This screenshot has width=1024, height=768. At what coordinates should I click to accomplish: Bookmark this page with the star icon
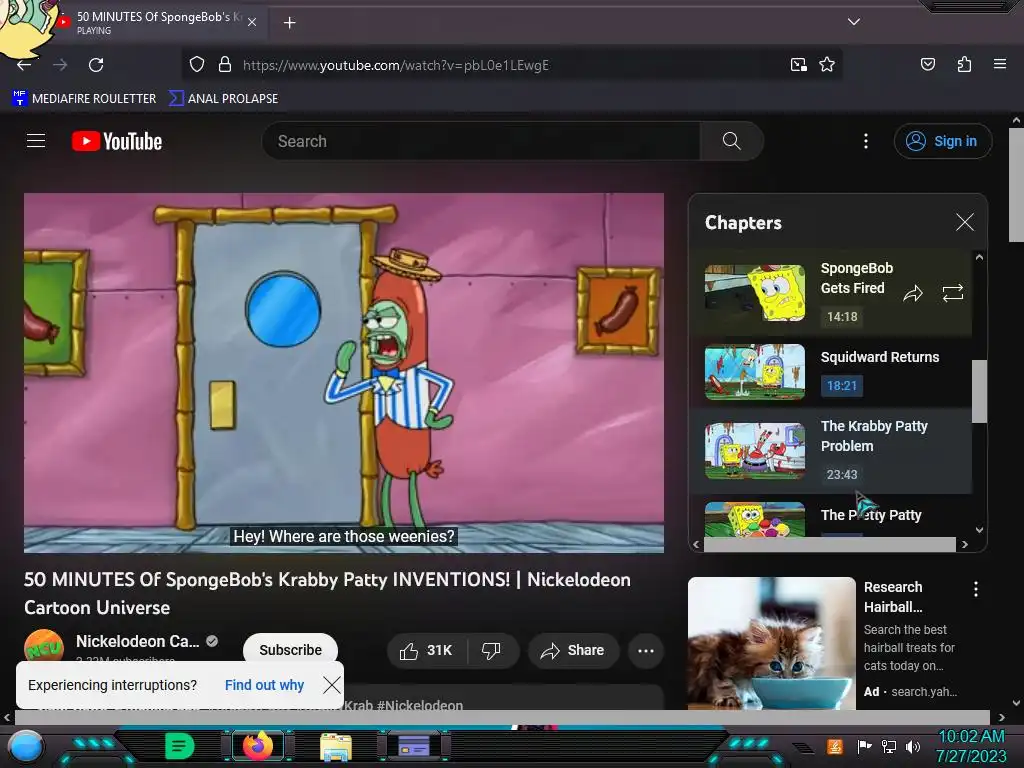tap(827, 65)
